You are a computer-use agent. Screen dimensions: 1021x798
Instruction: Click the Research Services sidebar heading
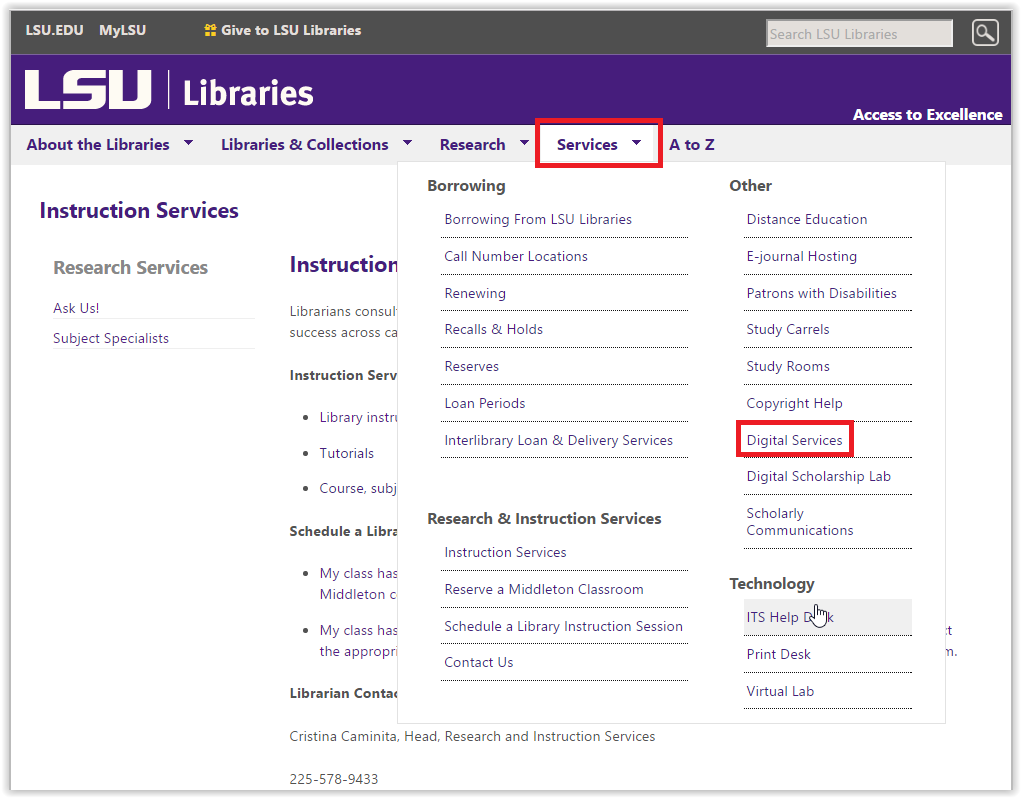pos(130,268)
